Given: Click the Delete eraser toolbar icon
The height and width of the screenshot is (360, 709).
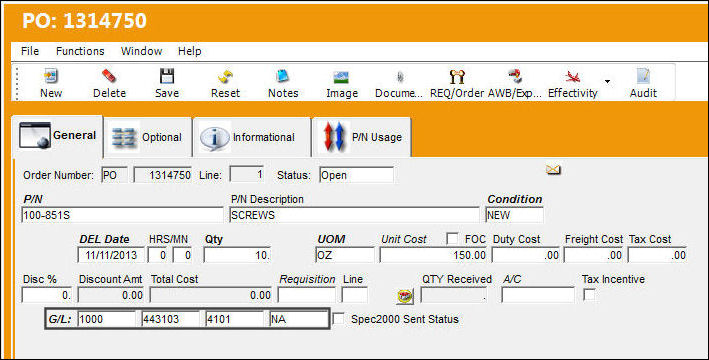Looking at the screenshot, I should (109, 76).
